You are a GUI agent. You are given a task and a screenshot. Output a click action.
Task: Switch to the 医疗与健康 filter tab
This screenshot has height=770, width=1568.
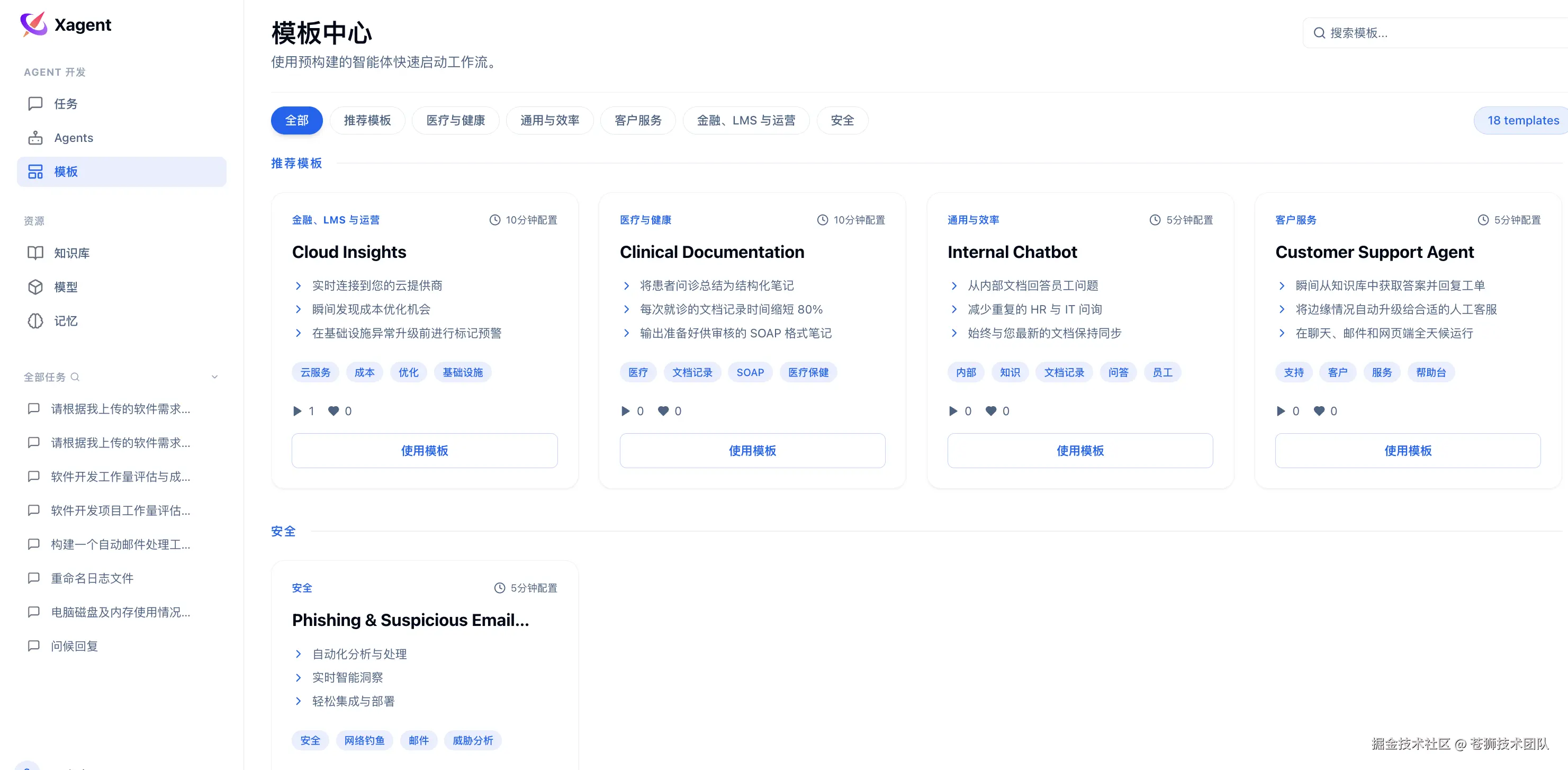pyautogui.click(x=455, y=121)
